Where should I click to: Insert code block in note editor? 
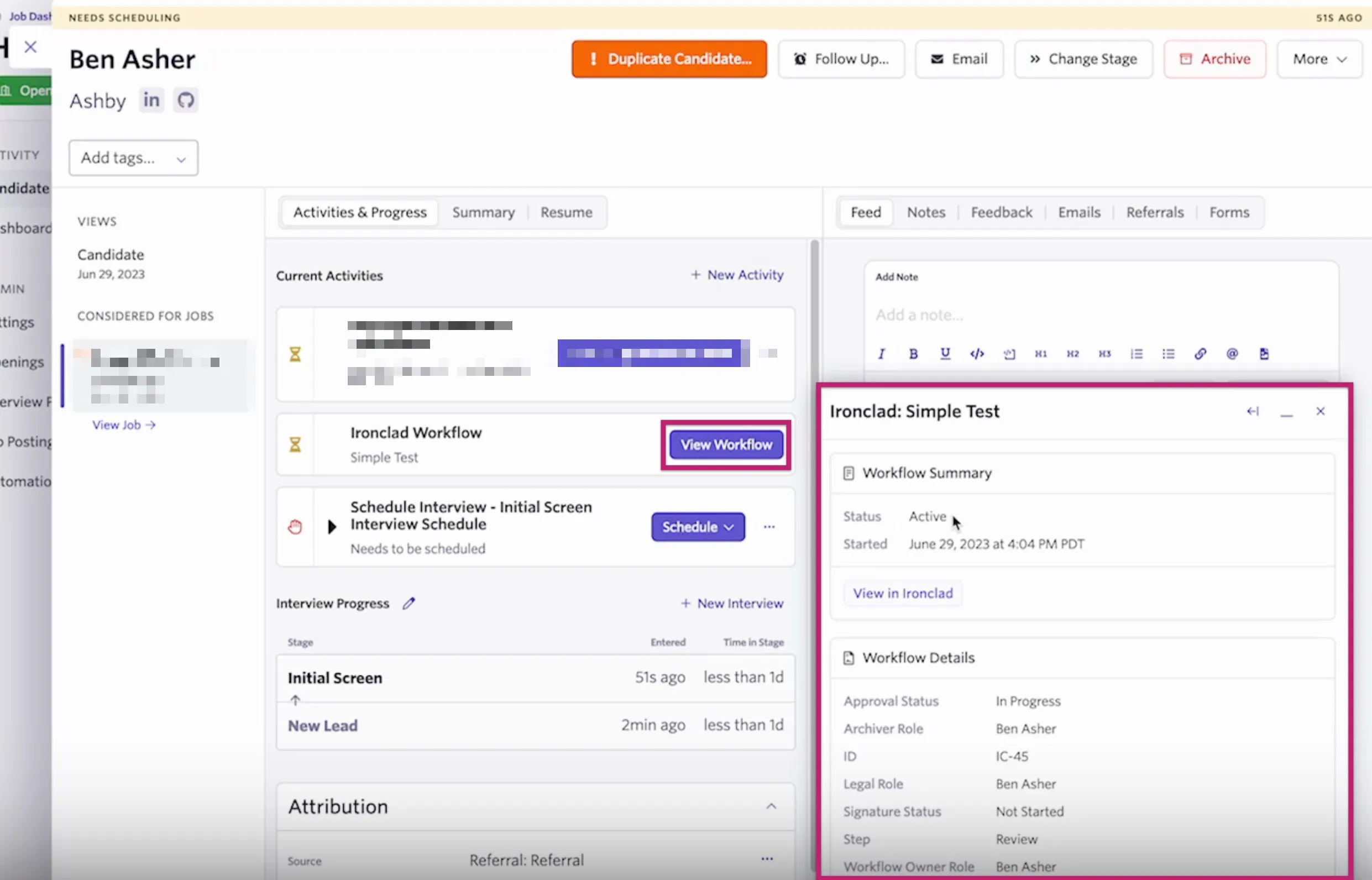(977, 354)
